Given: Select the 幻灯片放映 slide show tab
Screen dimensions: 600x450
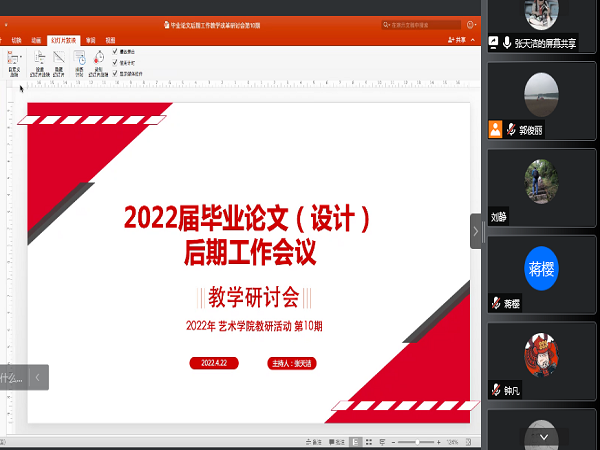Looking at the screenshot, I should coord(64,40).
